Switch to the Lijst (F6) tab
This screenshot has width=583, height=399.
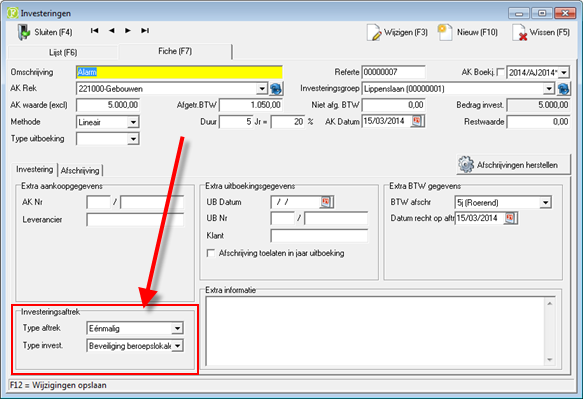(x=63, y=52)
